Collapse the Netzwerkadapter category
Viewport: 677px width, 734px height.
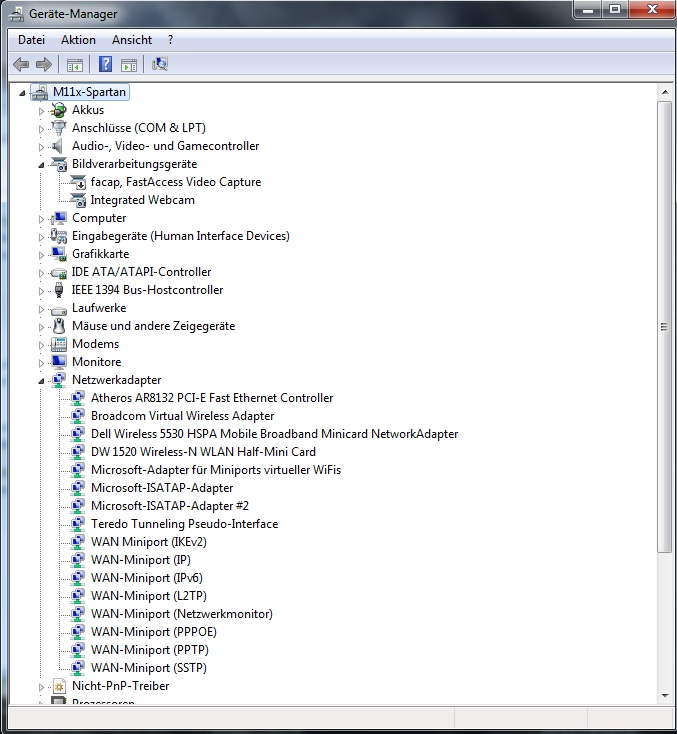42,381
